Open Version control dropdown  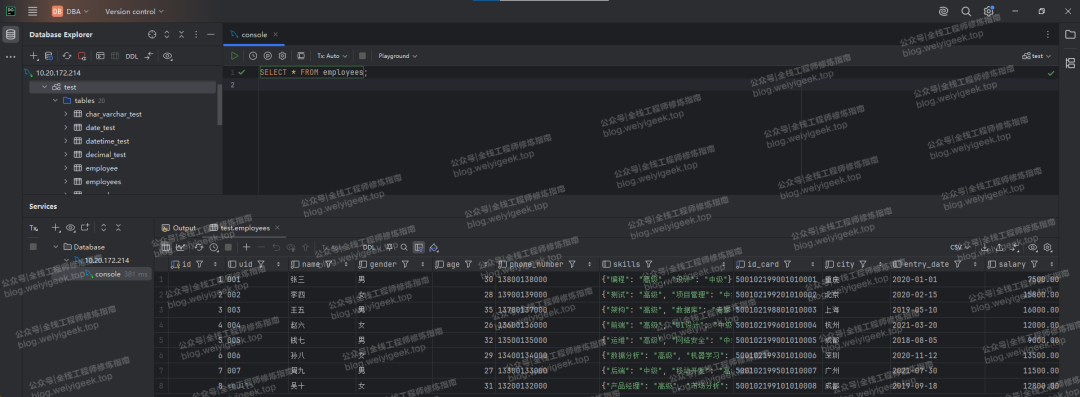point(134,11)
